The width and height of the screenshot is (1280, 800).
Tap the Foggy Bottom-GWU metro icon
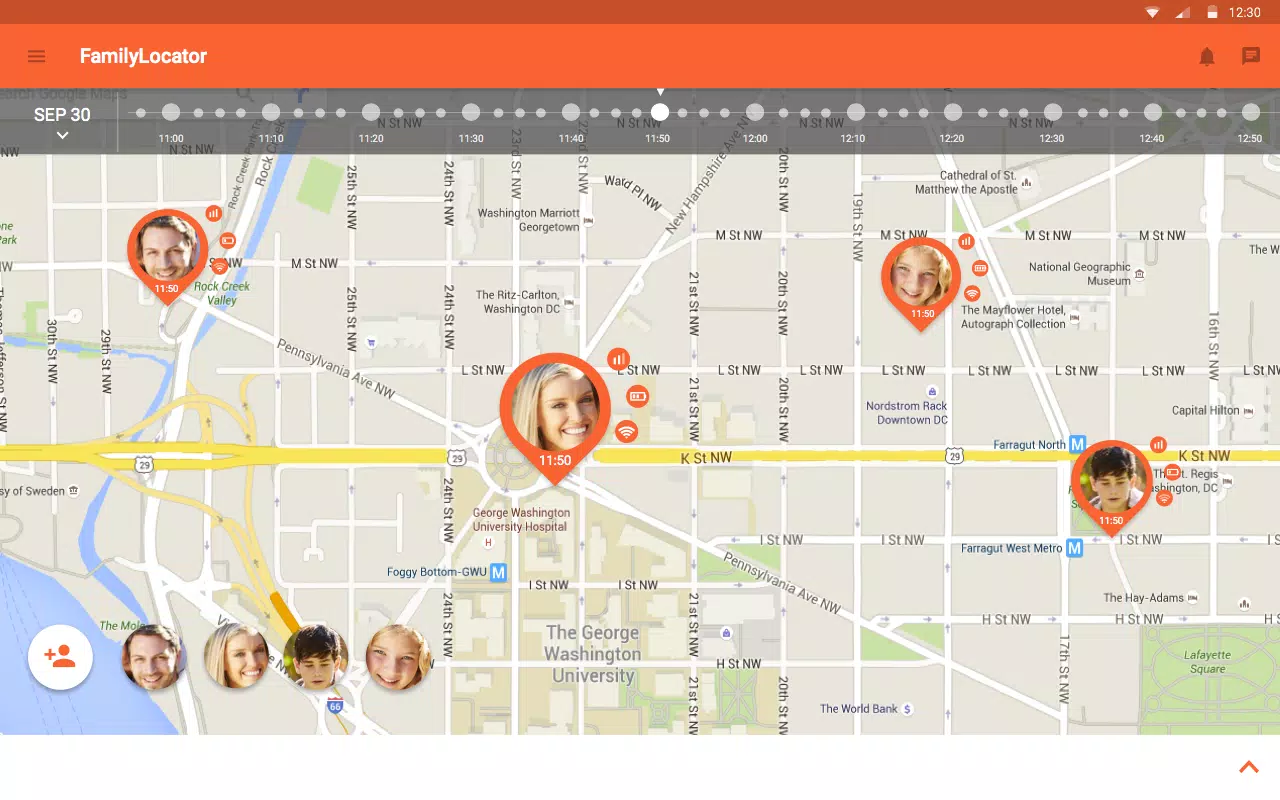[498, 573]
